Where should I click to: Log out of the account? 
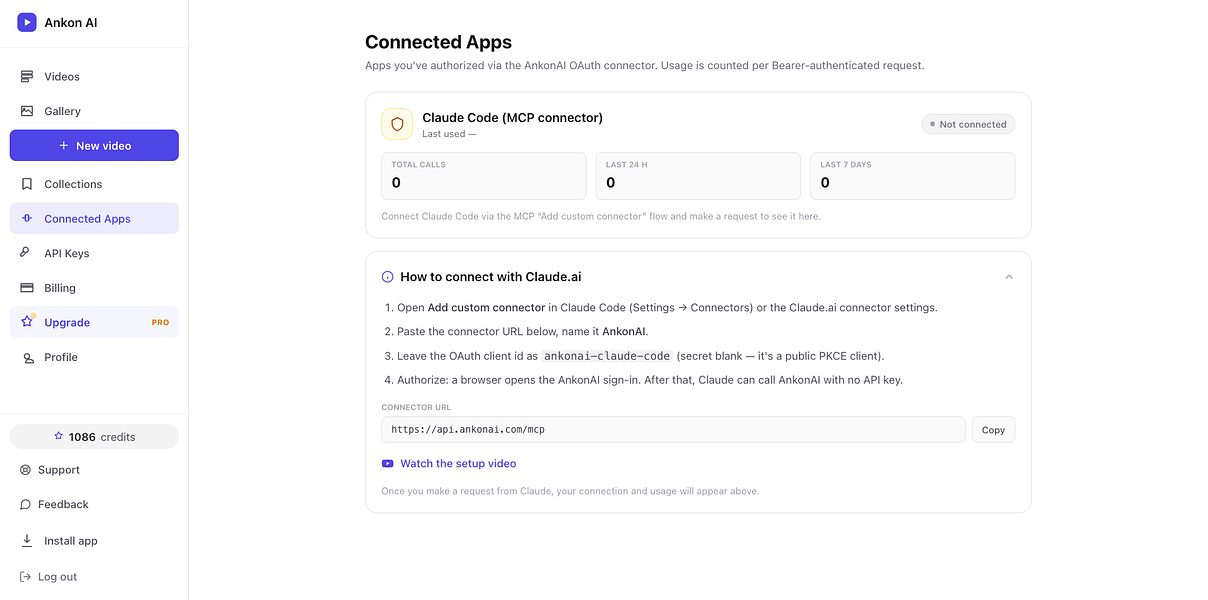48,577
